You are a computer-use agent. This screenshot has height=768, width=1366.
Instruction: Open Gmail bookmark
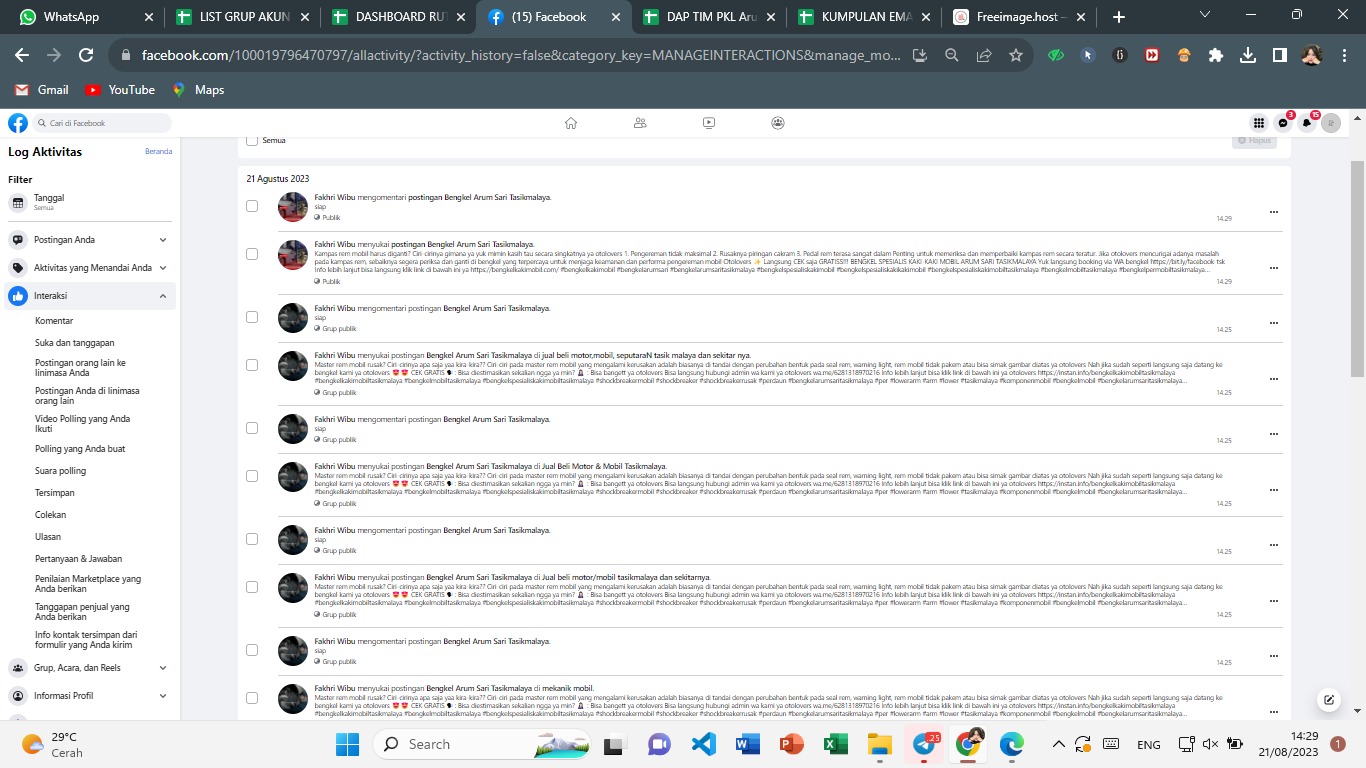pos(42,90)
